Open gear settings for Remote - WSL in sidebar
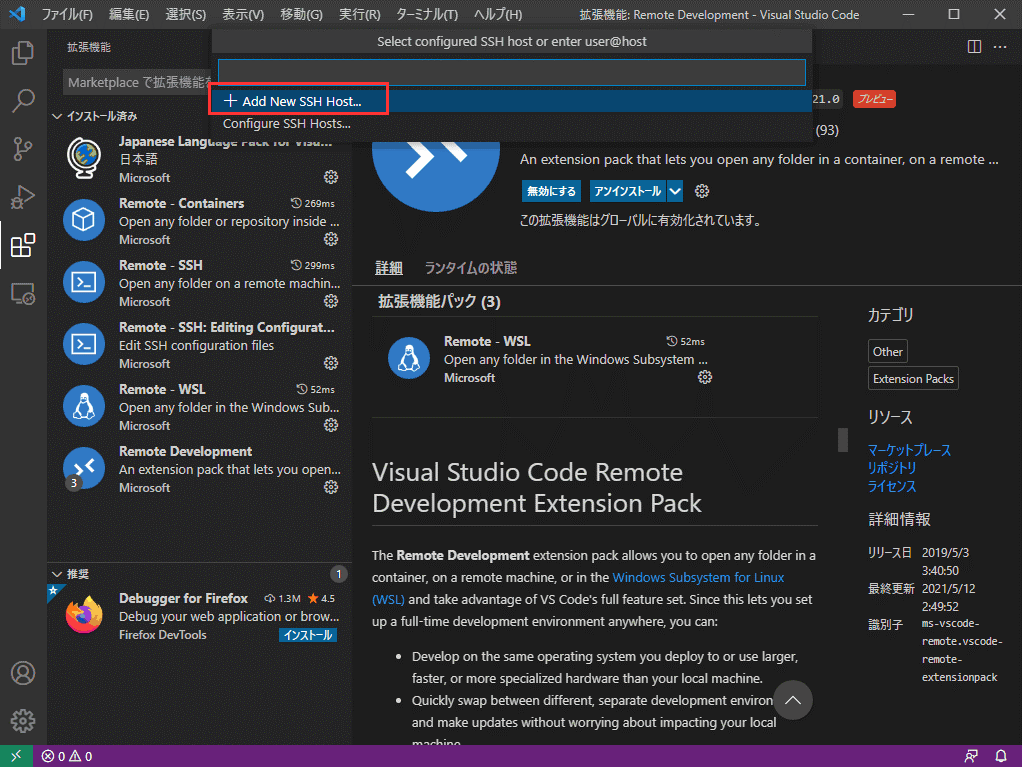1023x768 pixels. click(x=331, y=425)
